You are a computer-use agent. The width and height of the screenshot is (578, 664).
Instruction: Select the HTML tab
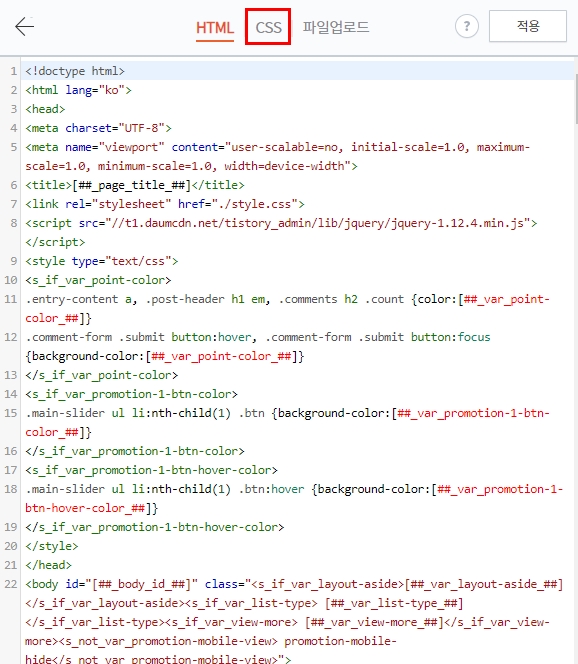click(x=215, y=28)
